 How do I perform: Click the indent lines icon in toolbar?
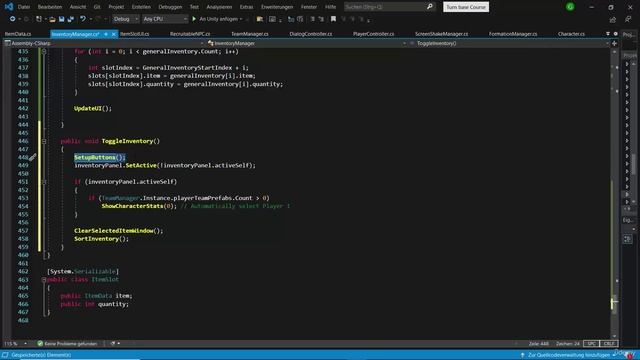point(321,19)
